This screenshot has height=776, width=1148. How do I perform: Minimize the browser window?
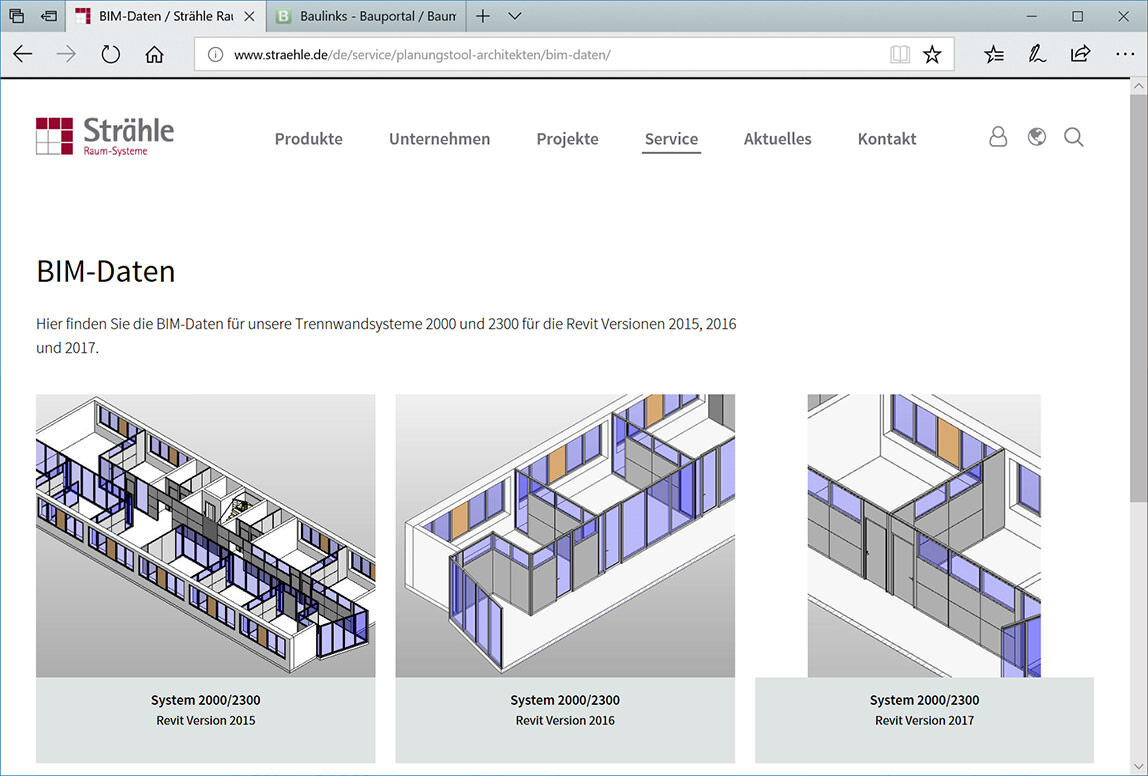[1032, 15]
